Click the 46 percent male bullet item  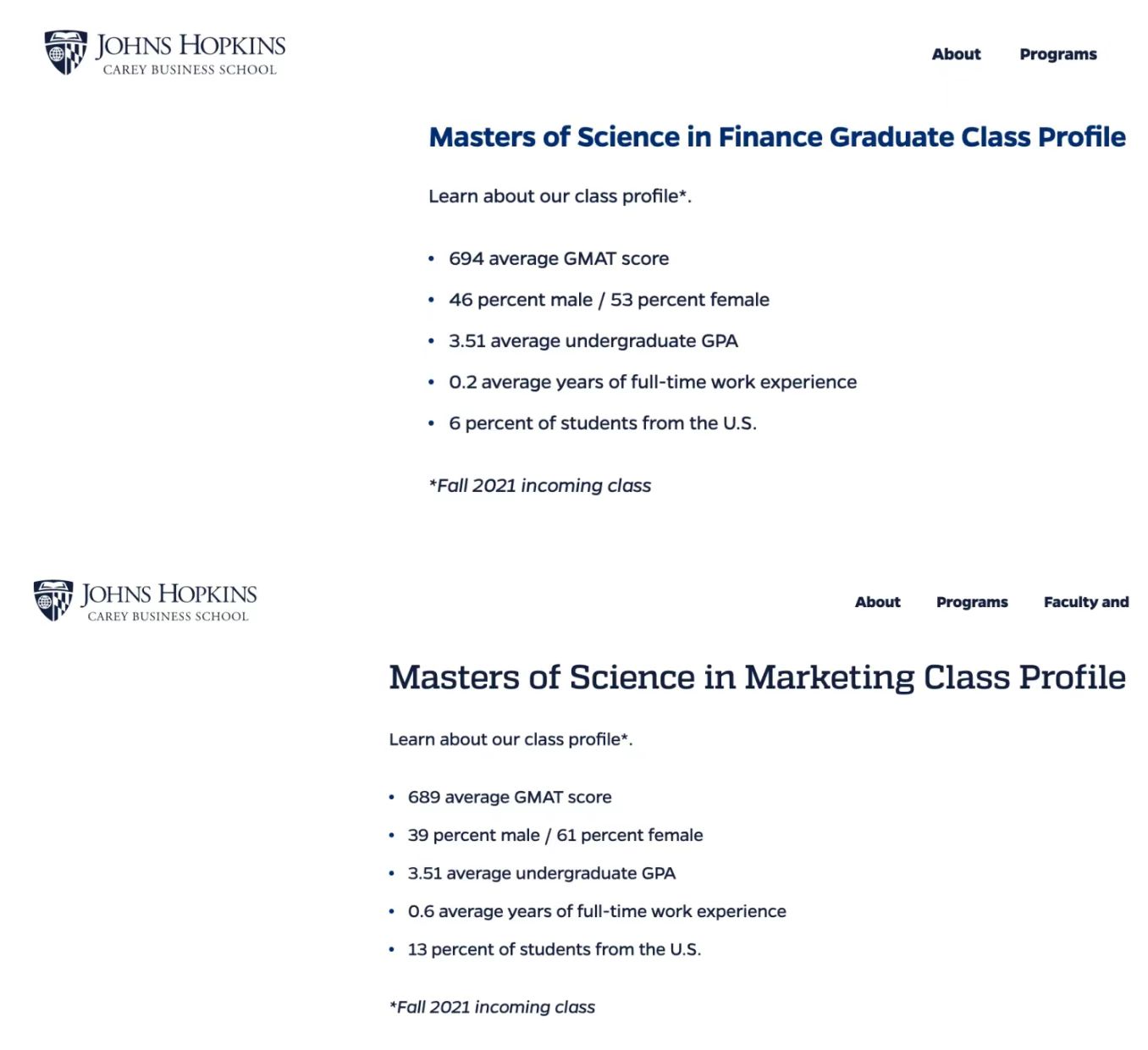[609, 300]
